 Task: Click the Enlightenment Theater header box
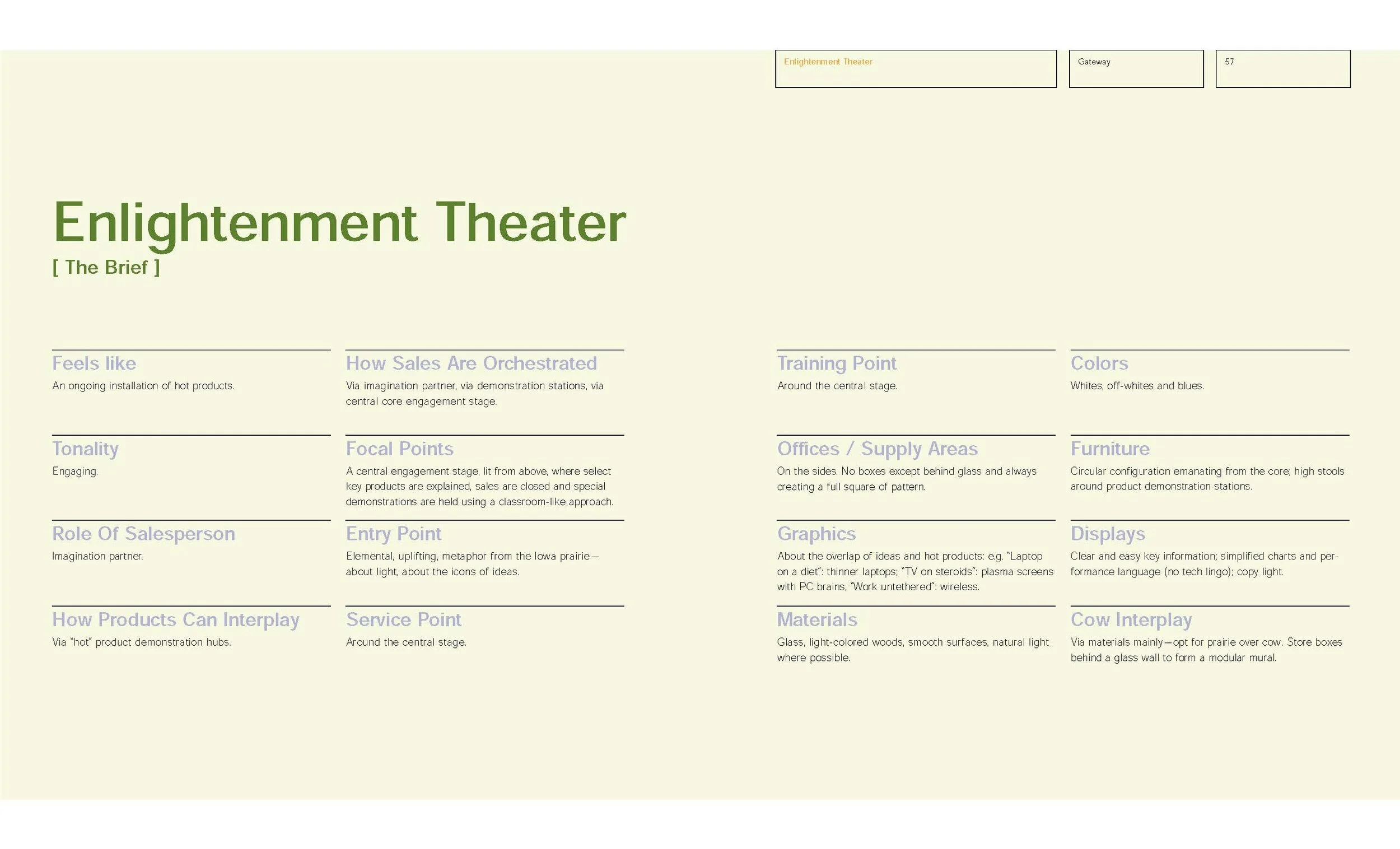916,69
